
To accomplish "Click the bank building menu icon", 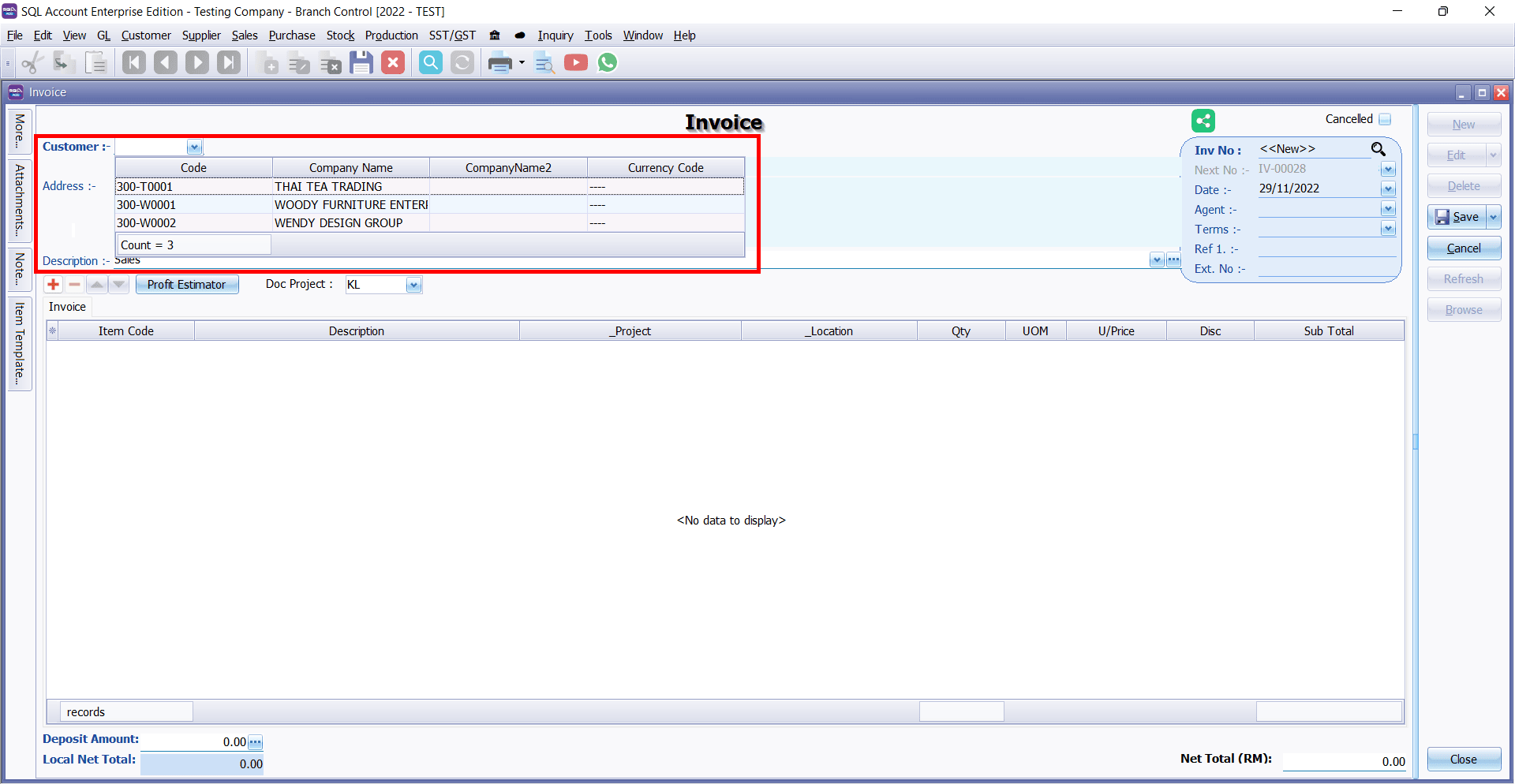I will [x=495, y=35].
